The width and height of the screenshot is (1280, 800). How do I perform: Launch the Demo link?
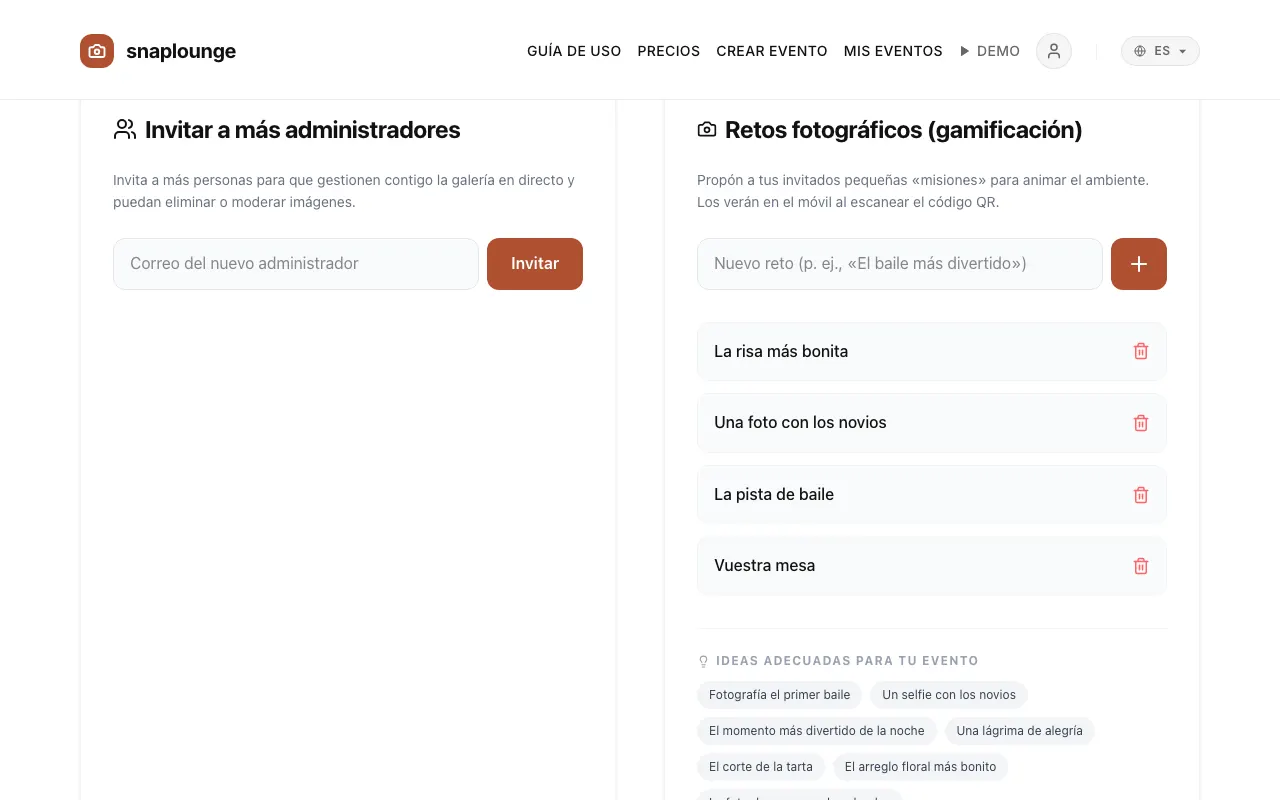(x=990, y=51)
